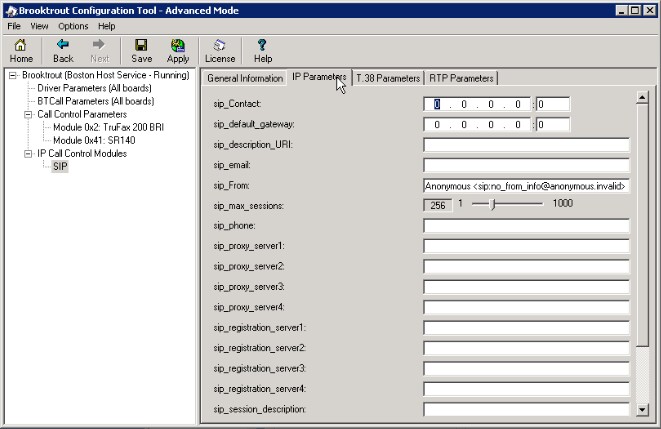Screen dimensions: 661x429
Task: Click the sip_max_sessions value box showing 256
Action: 438,205
